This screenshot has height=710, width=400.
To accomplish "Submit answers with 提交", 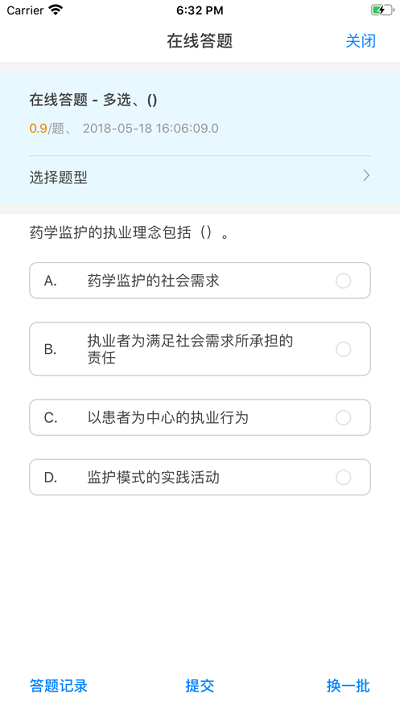I will 200,686.
